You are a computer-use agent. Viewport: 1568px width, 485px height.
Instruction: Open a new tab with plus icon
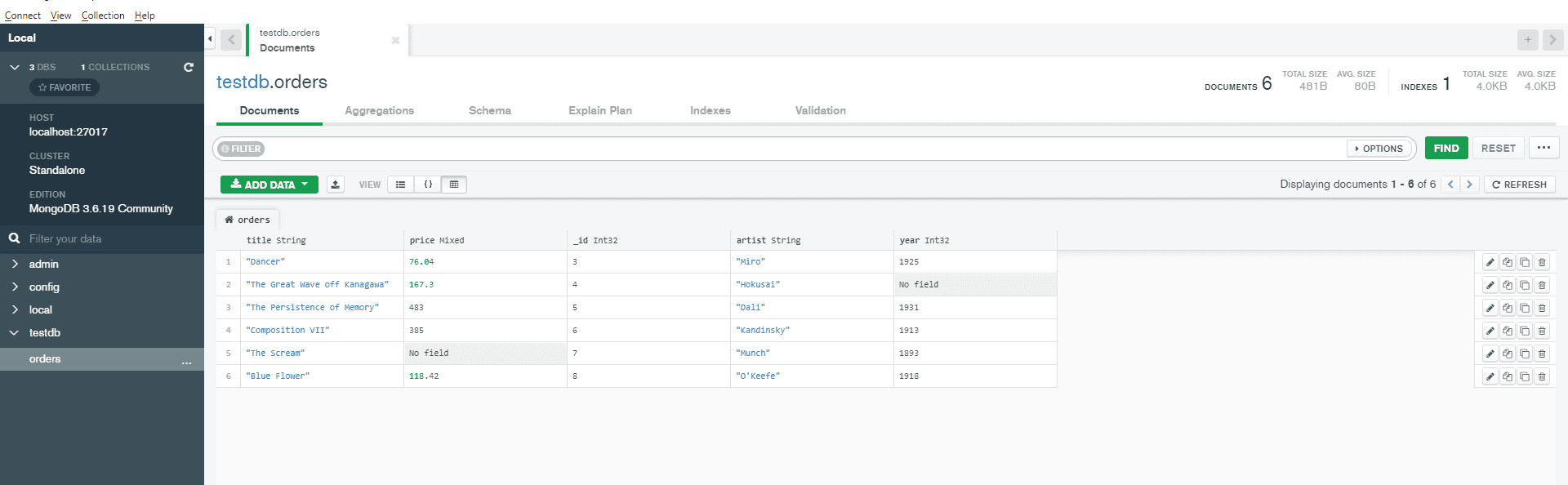tap(1527, 39)
